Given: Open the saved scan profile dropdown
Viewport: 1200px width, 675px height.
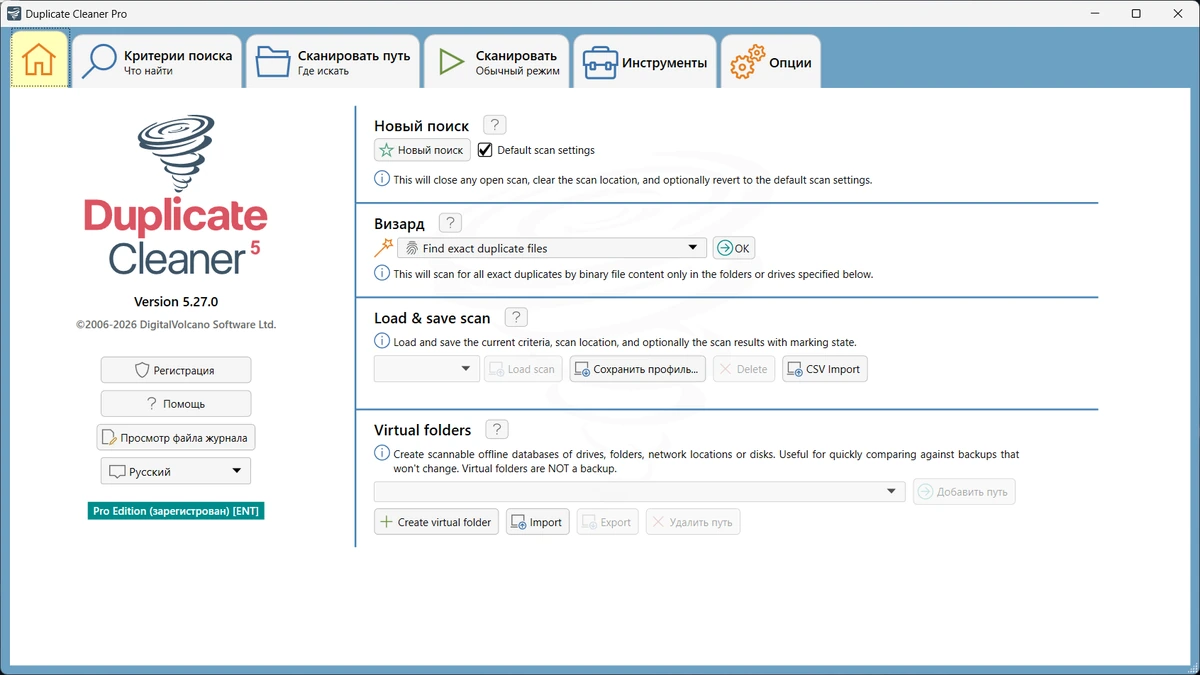Looking at the screenshot, I should (426, 369).
